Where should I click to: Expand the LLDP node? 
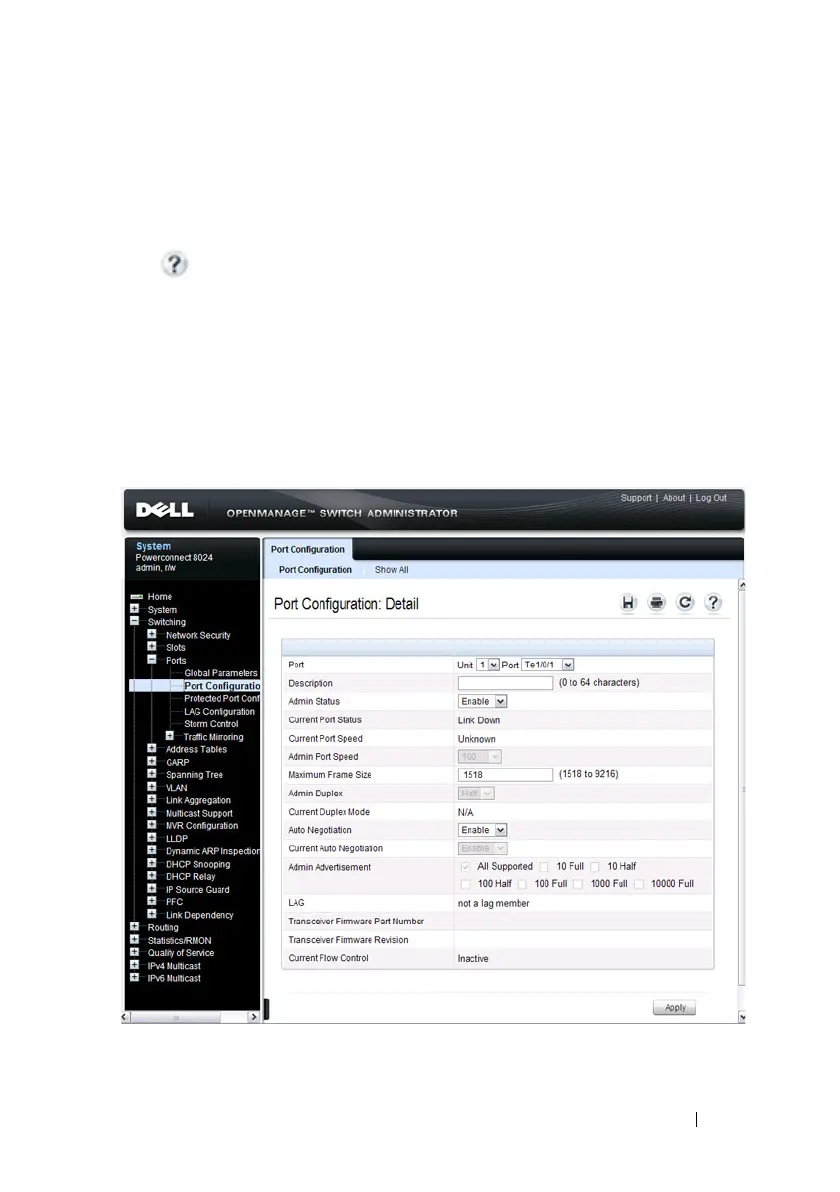(152, 838)
